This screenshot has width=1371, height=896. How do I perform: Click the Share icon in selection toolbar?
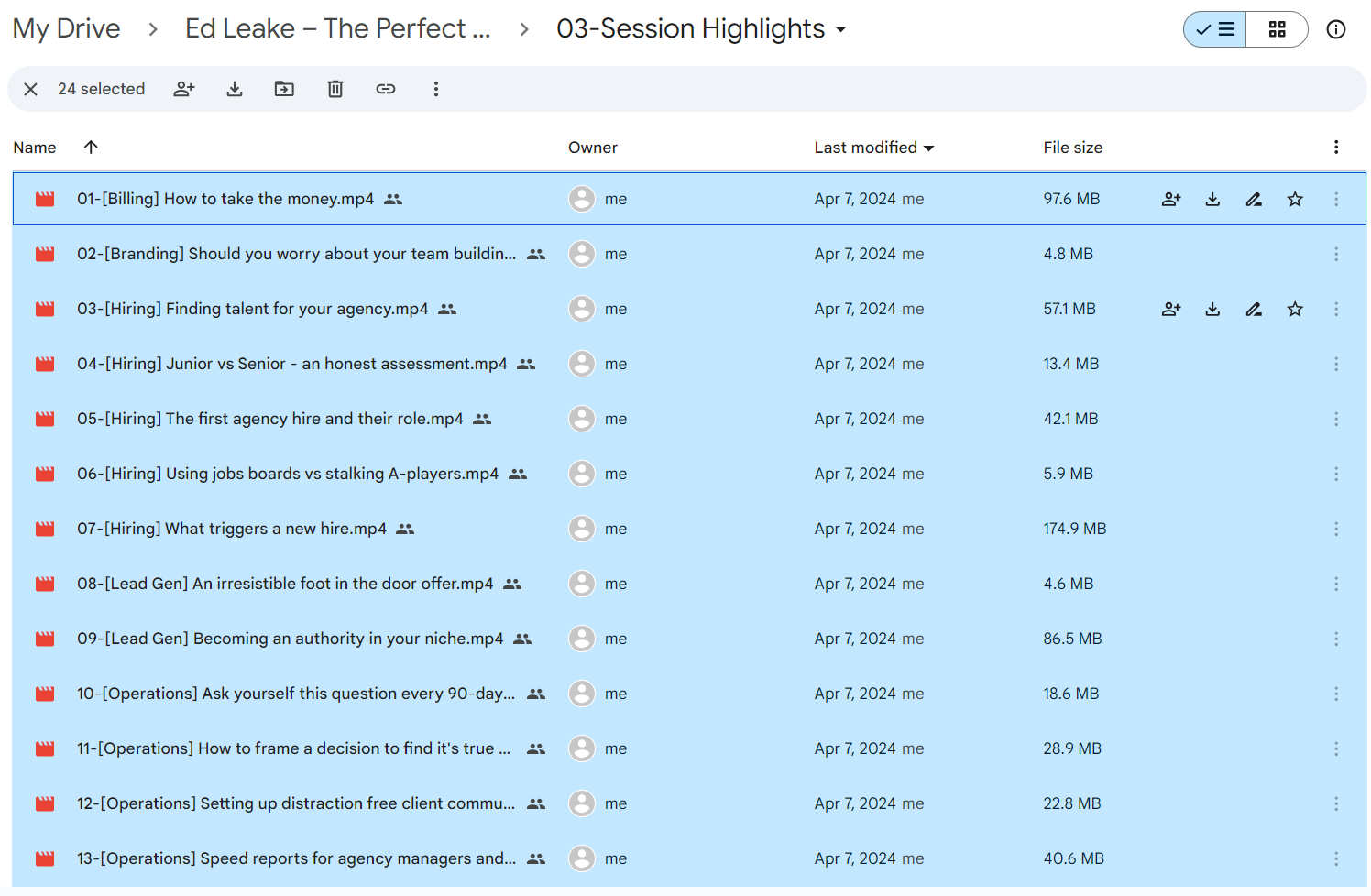tap(184, 89)
